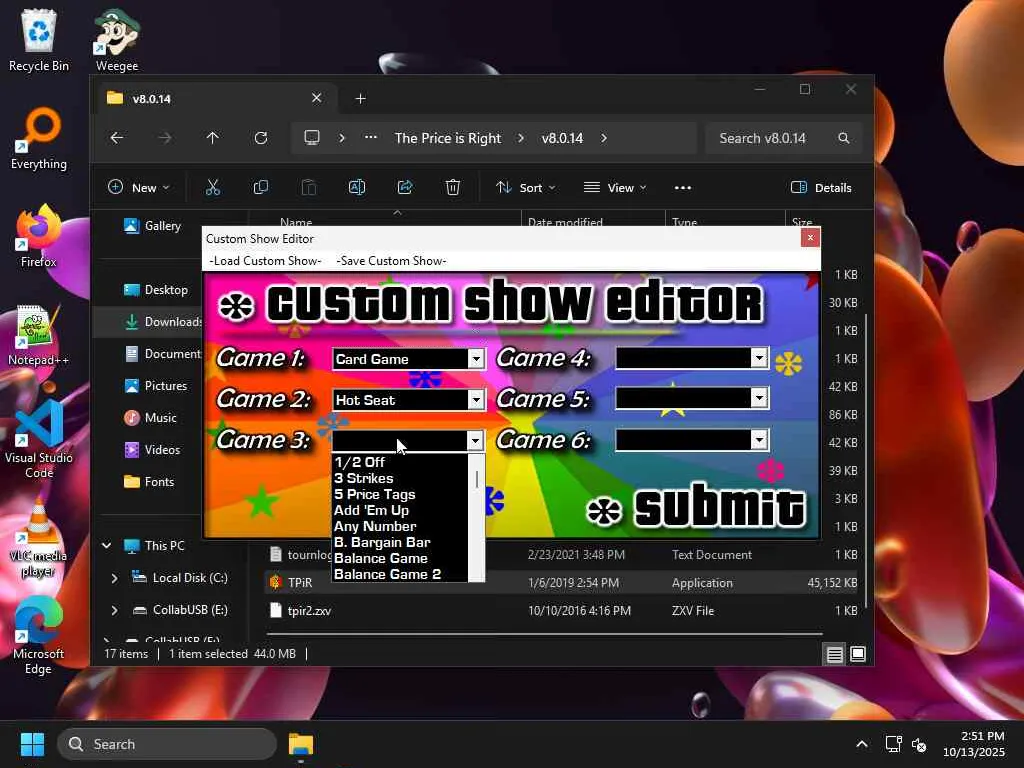Open the Sort dropdown menu
The width and height of the screenshot is (1024, 768).
click(526, 187)
